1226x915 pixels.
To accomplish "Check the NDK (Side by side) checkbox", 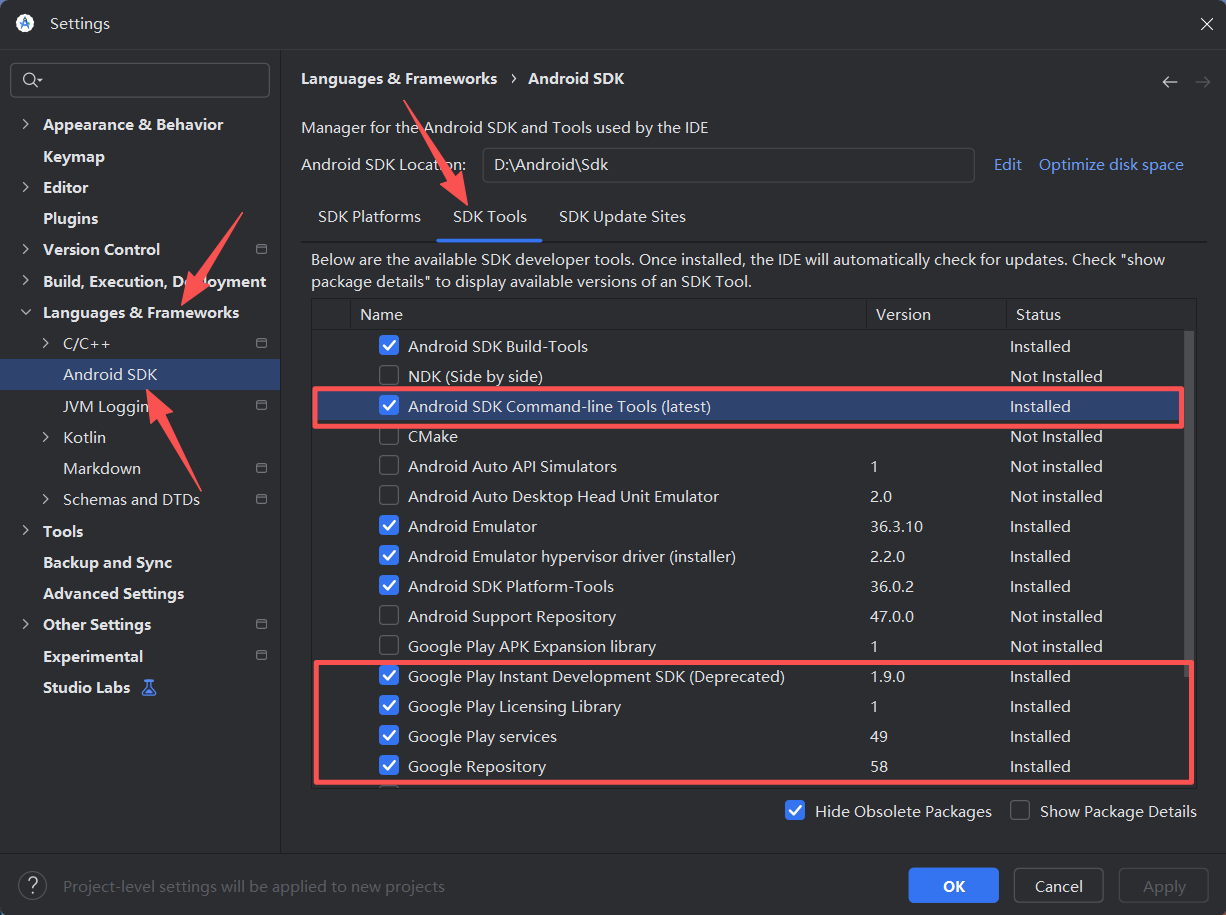I will pyautogui.click(x=389, y=376).
